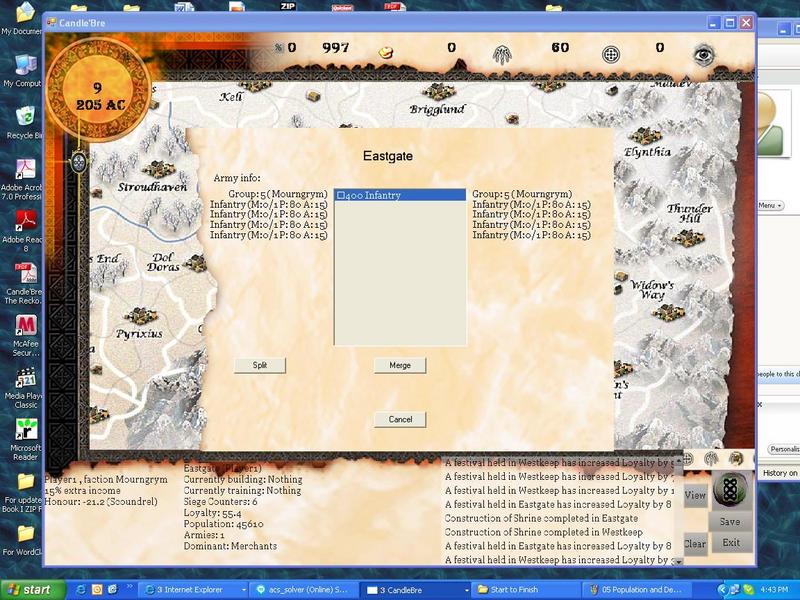The image size is (800, 600).
Task: Click the 'Loyalty: 55.4' line
Action: pos(212,513)
